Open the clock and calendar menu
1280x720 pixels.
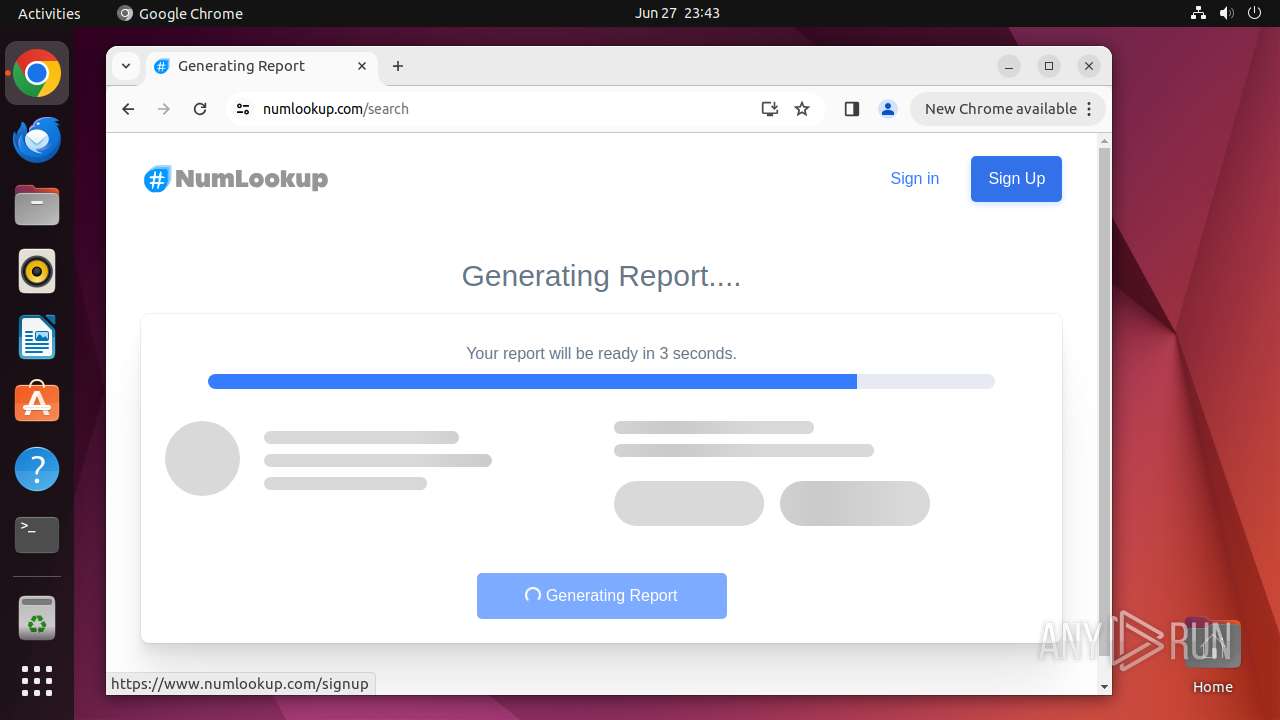(677, 13)
